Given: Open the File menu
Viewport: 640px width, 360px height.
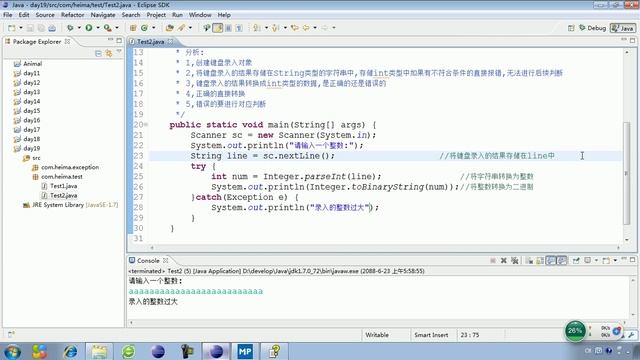Looking at the screenshot, I should (x=7, y=15).
